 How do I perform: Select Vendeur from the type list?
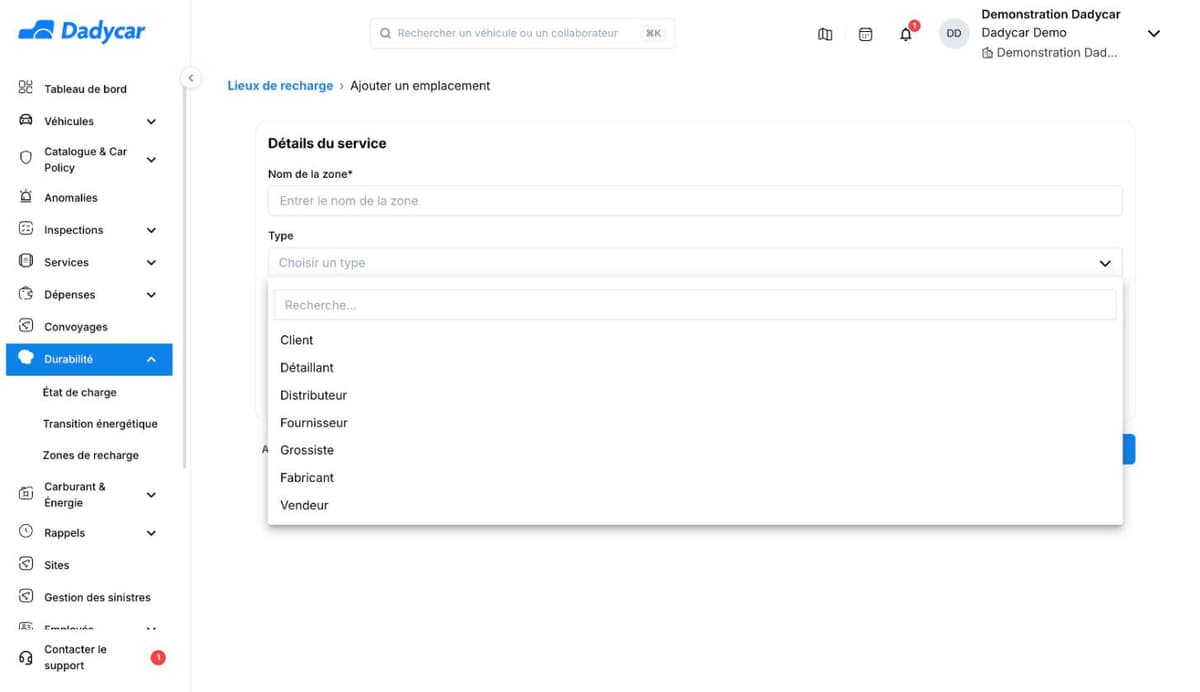click(x=695, y=505)
